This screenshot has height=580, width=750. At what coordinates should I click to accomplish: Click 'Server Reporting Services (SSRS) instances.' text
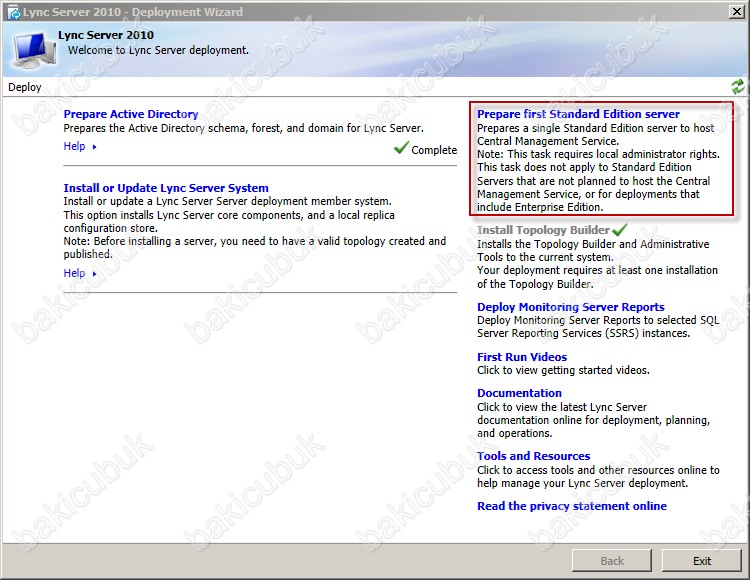(x=584, y=333)
